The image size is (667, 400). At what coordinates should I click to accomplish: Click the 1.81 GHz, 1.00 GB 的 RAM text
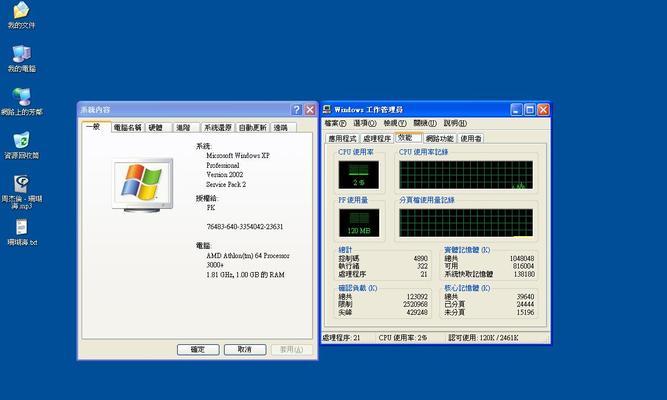pyautogui.click(x=245, y=275)
